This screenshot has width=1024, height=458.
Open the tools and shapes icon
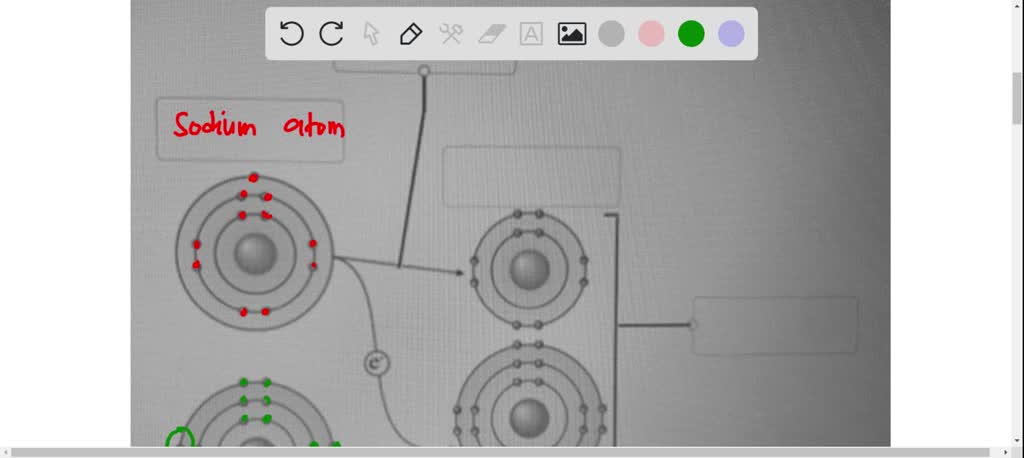tap(451, 33)
